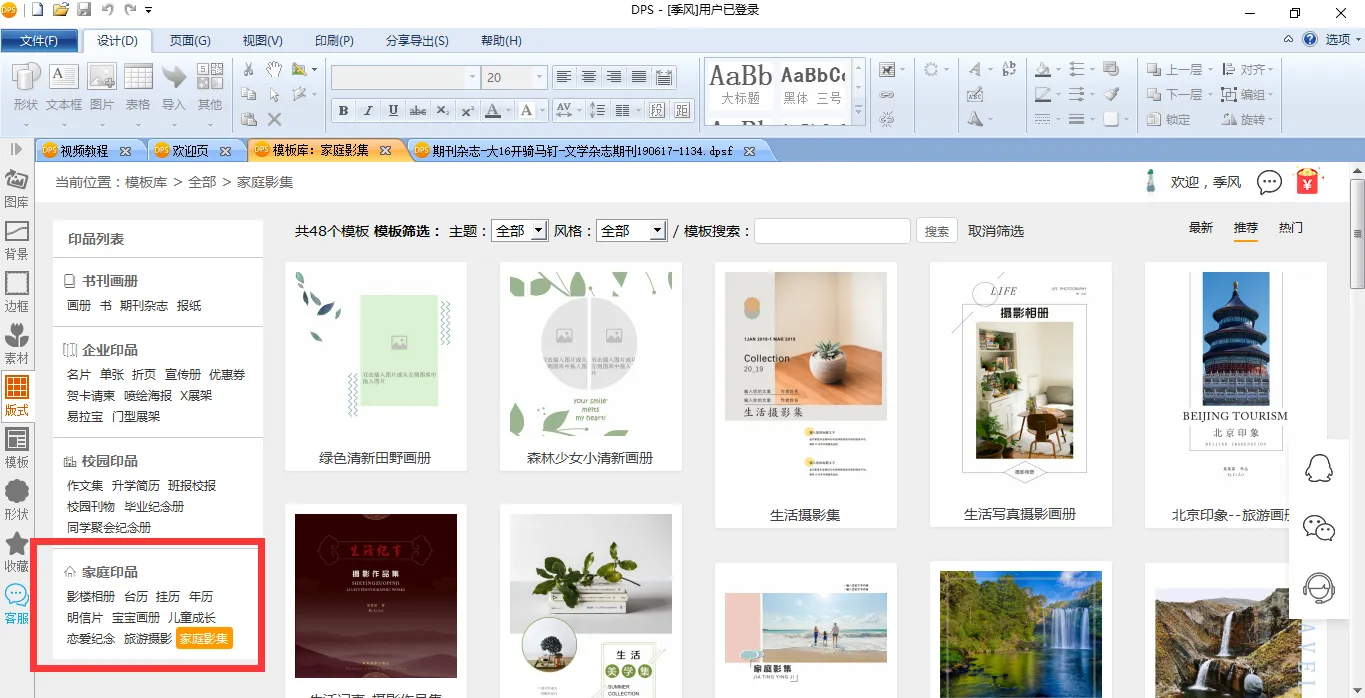Open the 图库 gallery panel in sidebar

point(16,188)
